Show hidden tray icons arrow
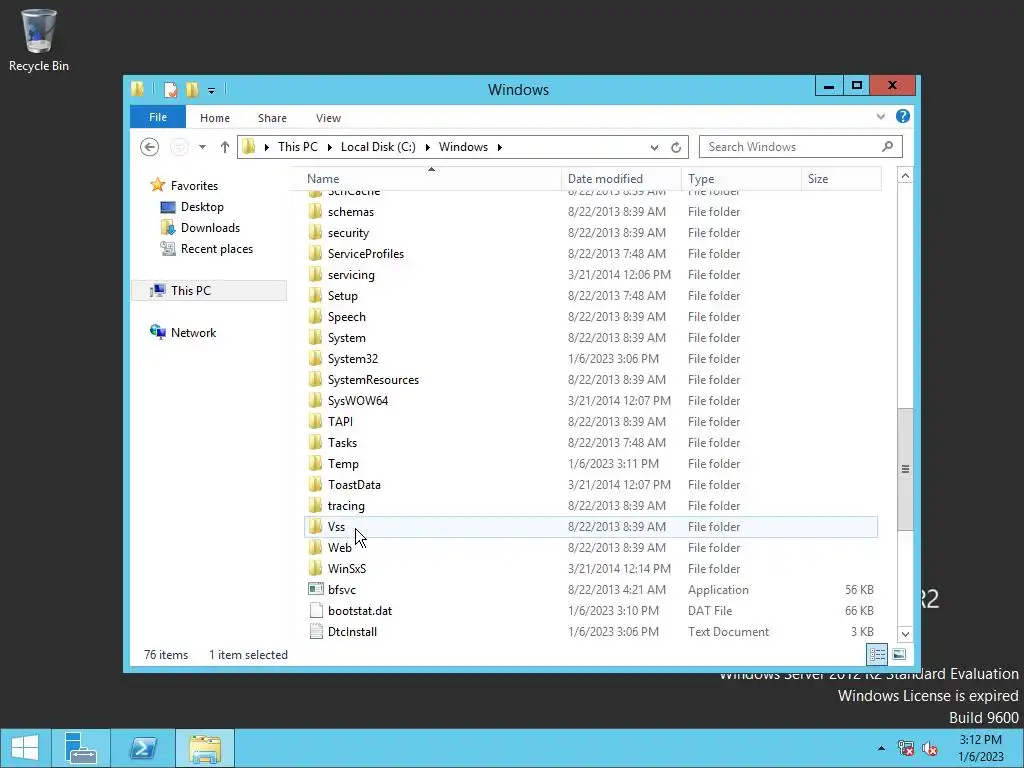Screen dimensions: 1024x768 (882, 748)
